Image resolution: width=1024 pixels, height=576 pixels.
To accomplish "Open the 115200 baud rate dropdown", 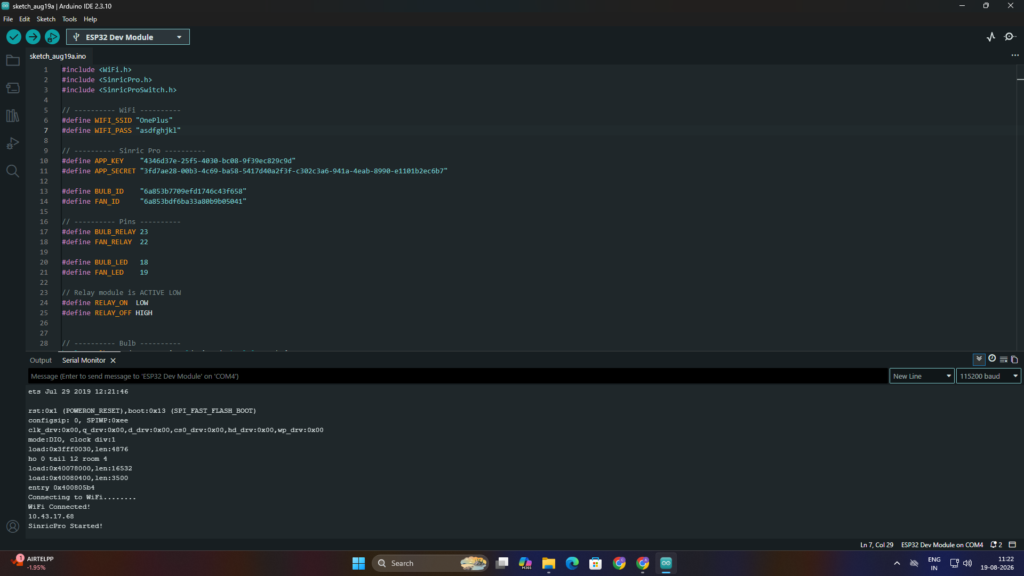I will (988, 376).
